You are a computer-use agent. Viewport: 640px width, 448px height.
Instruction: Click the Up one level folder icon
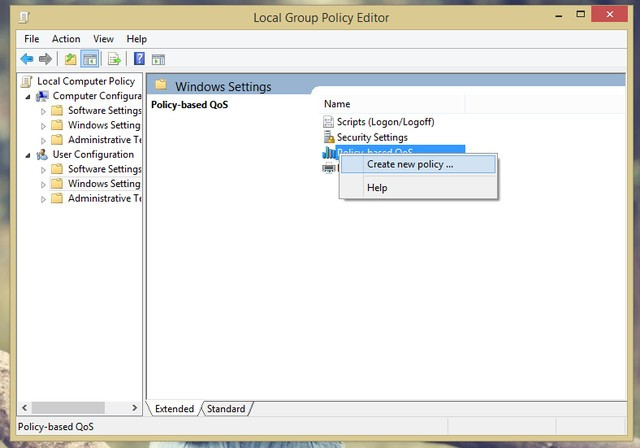point(71,59)
